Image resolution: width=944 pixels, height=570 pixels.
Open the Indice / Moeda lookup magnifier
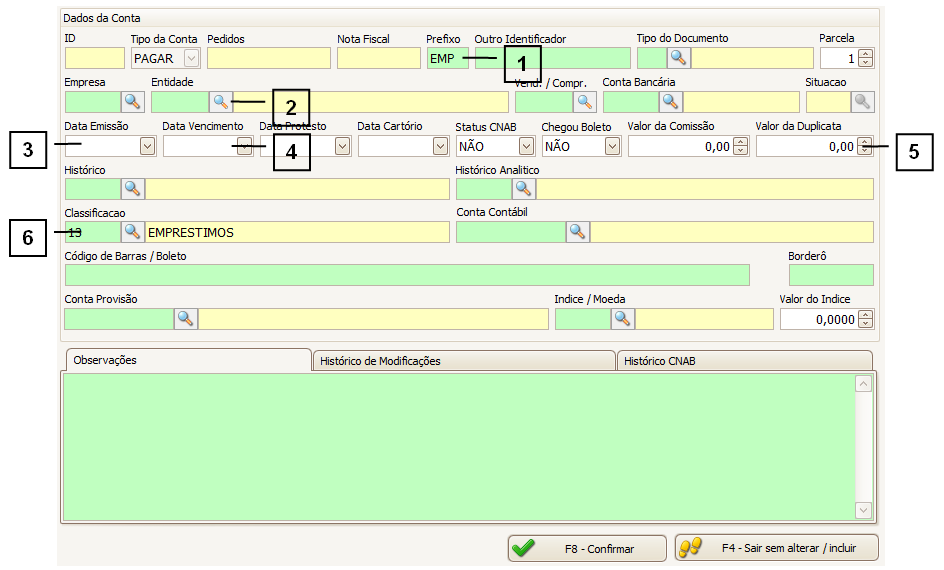(623, 319)
